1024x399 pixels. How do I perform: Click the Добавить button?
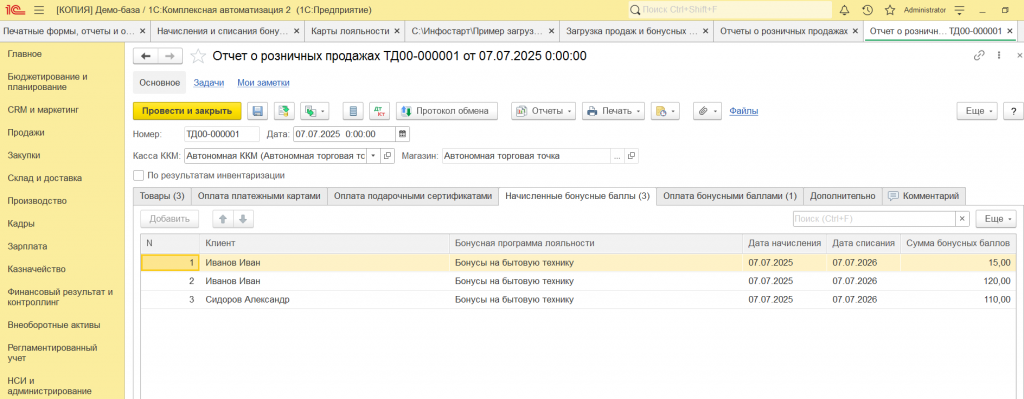click(170, 219)
